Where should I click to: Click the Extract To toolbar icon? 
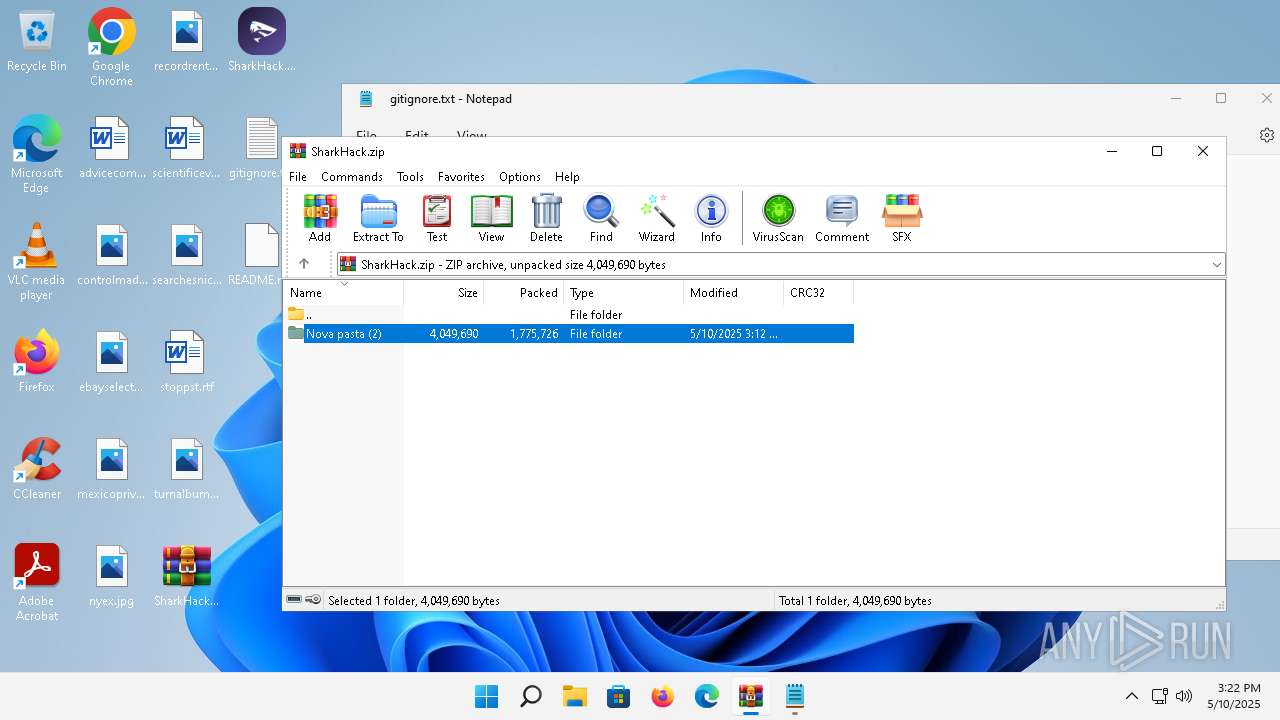(x=378, y=218)
